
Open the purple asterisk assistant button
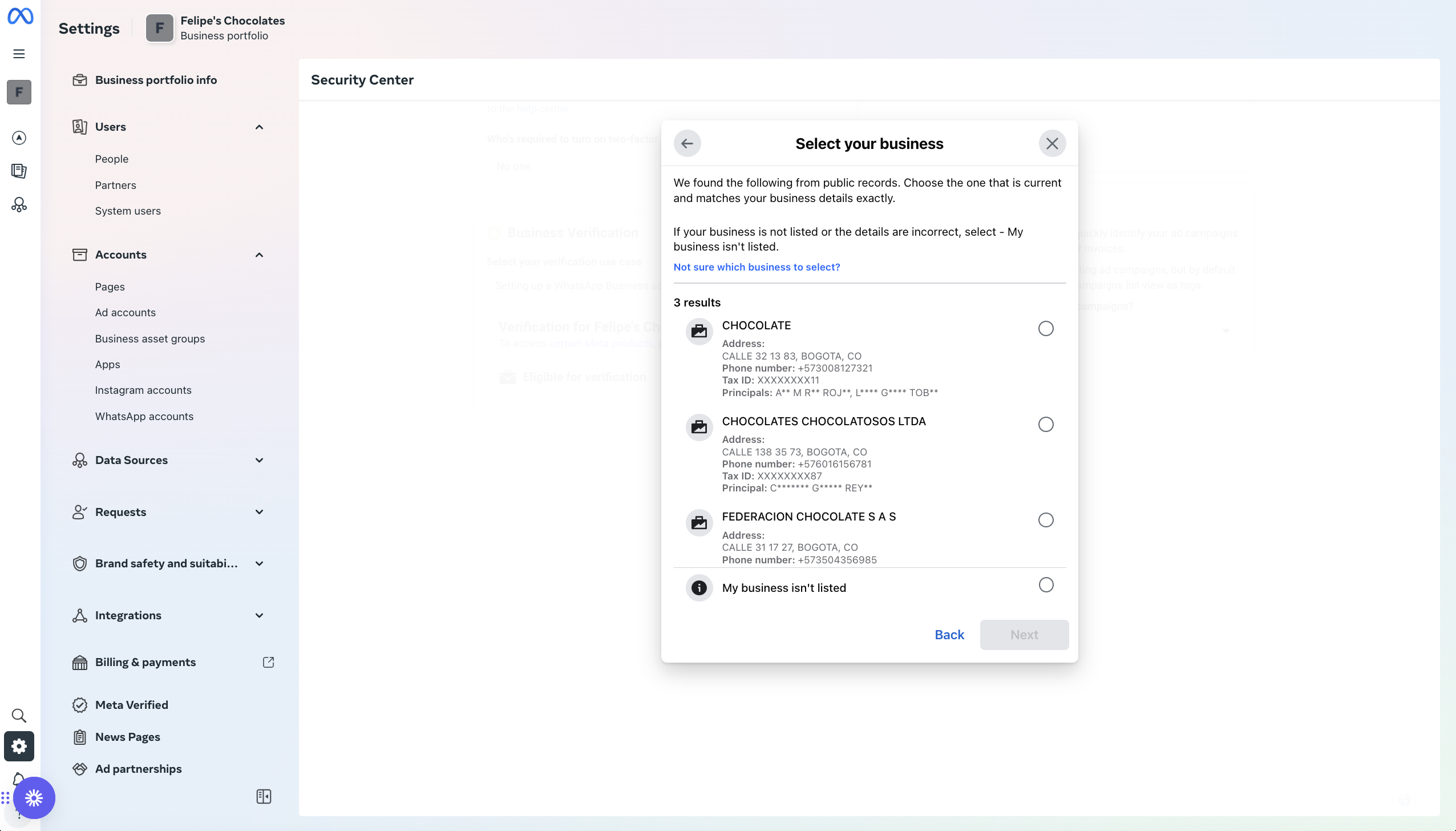pyautogui.click(x=34, y=797)
